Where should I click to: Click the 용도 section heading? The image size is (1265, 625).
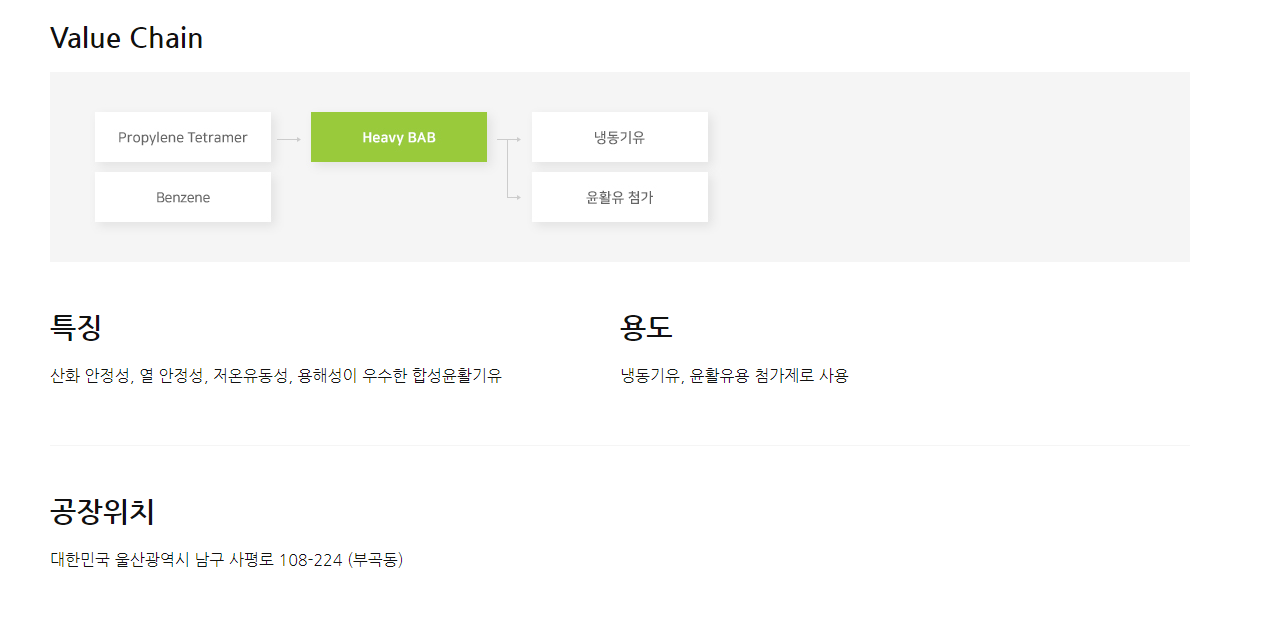[646, 327]
